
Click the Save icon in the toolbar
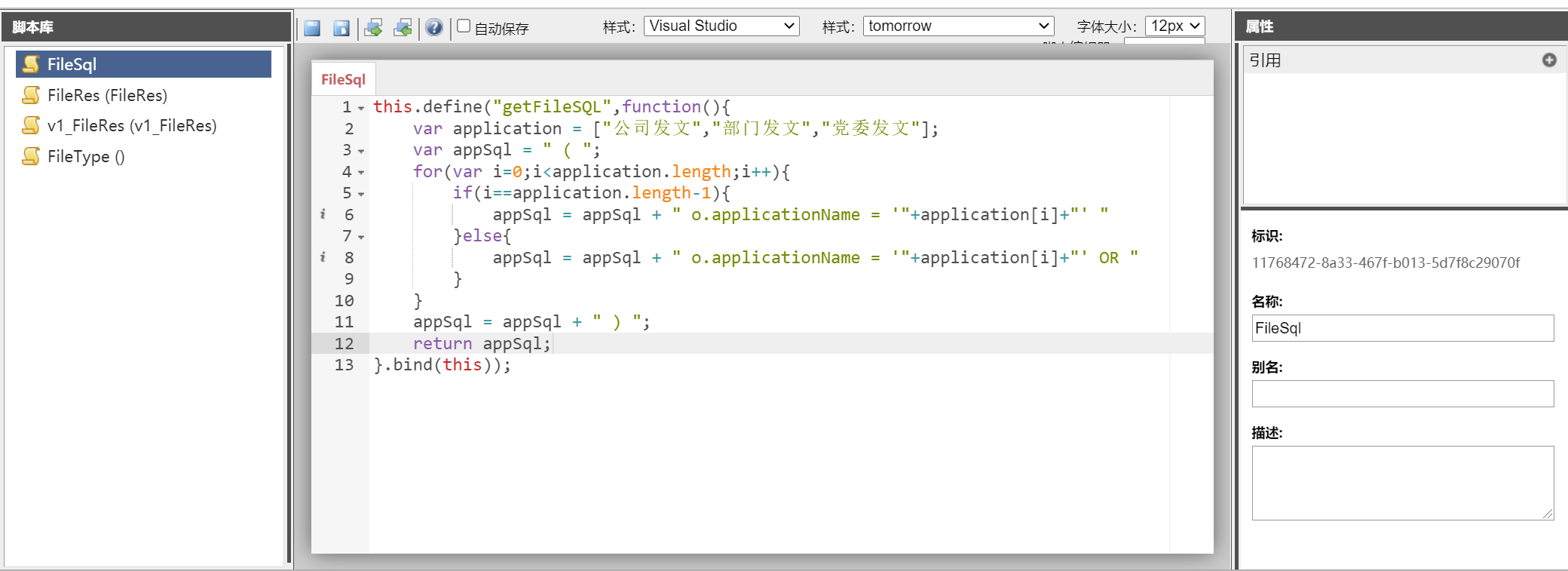(x=312, y=28)
